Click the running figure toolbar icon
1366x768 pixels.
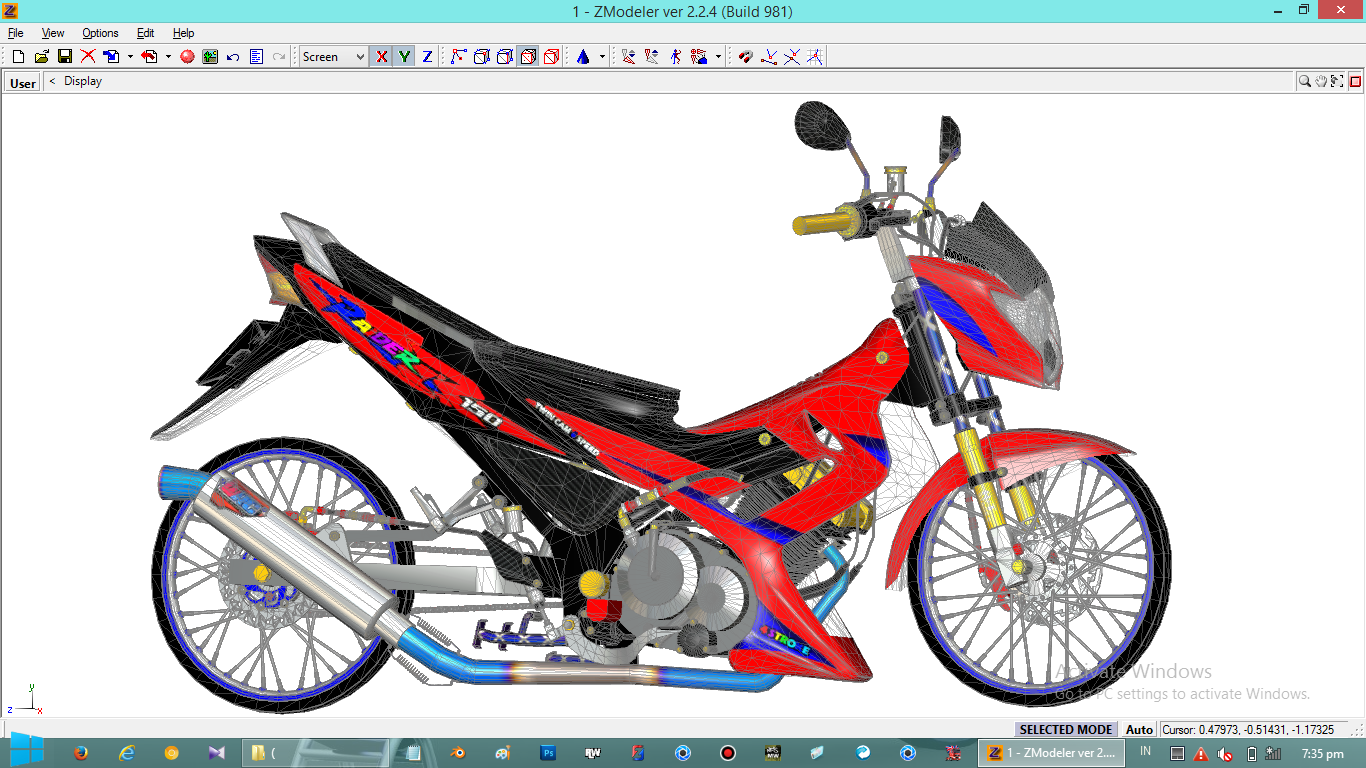676,57
